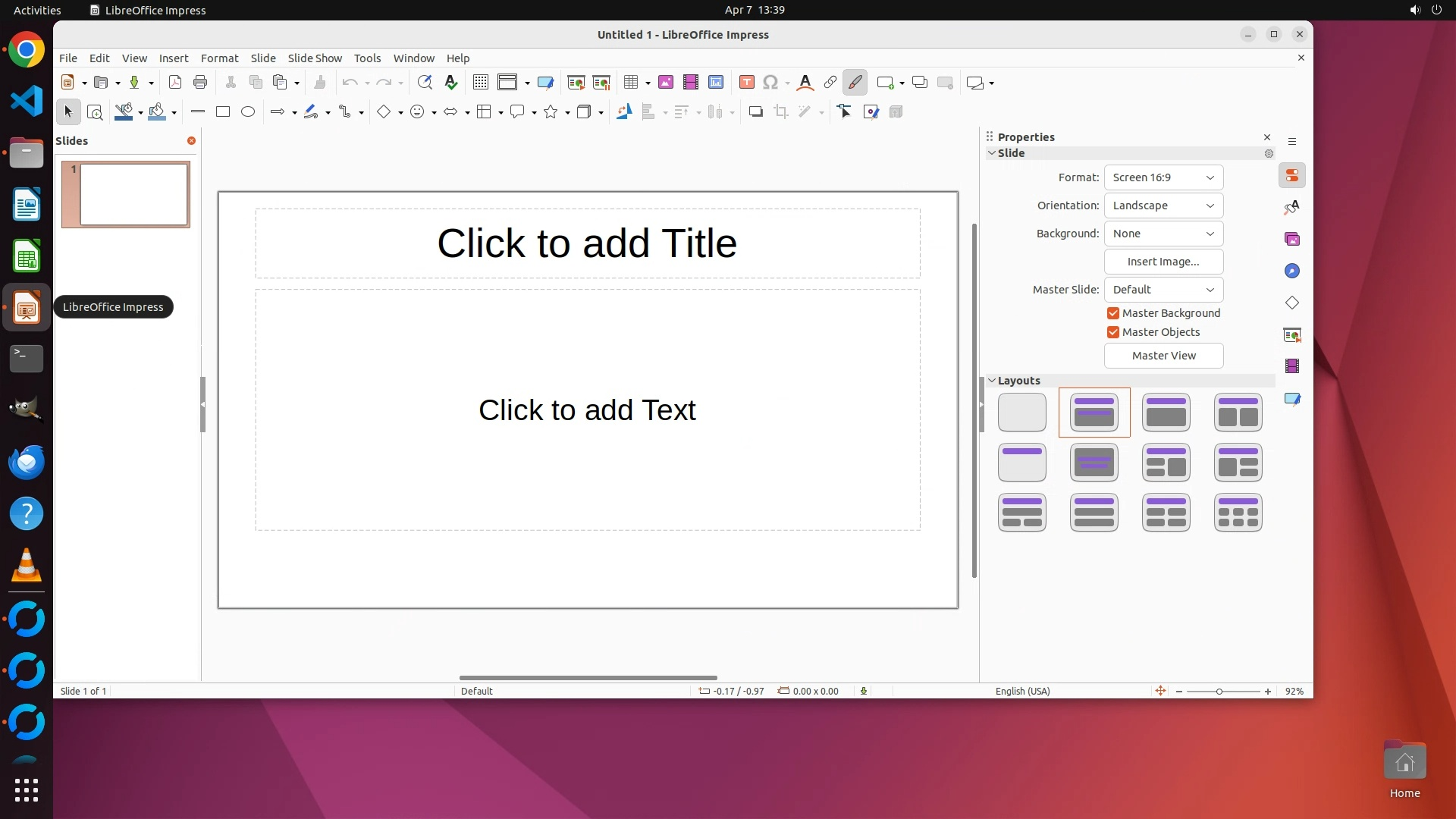This screenshot has width=1456, height=819.
Task: Uncheck the Master Objects checkbox
Action: pos(1113,332)
